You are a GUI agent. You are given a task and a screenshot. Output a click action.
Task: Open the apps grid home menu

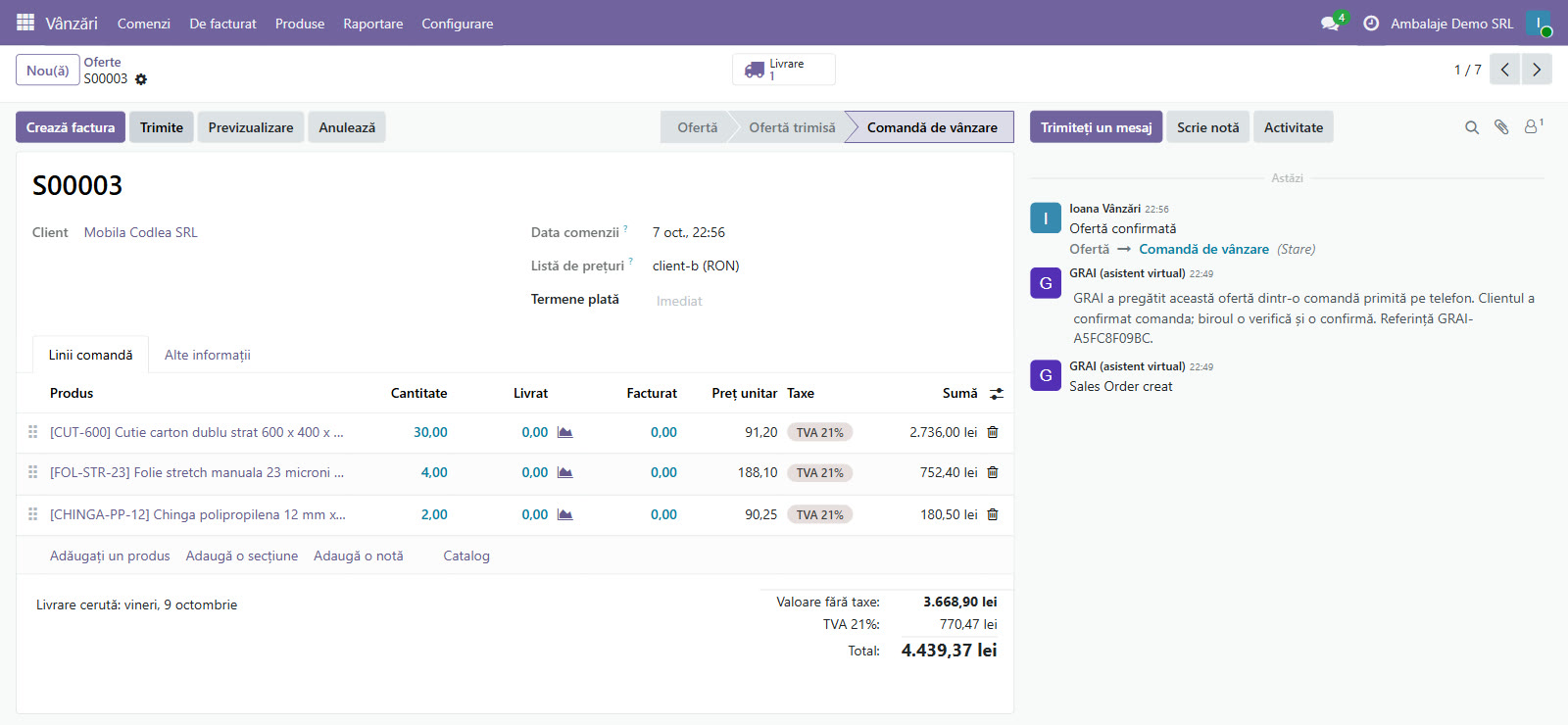25,23
